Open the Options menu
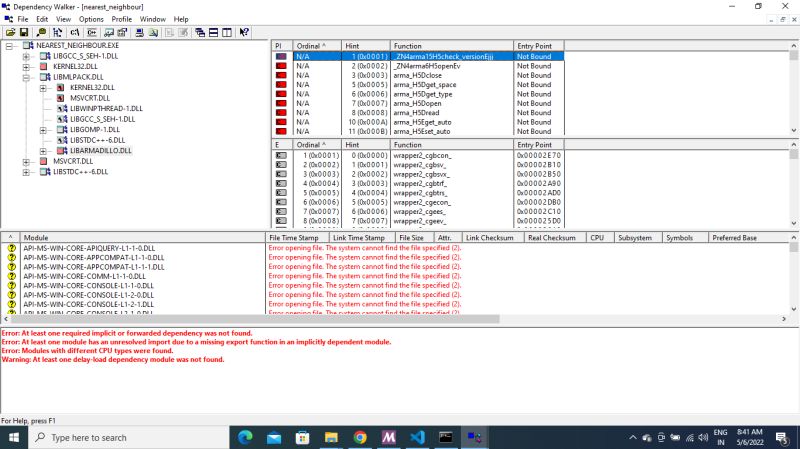800x449 pixels. click(x=91, y=19)
